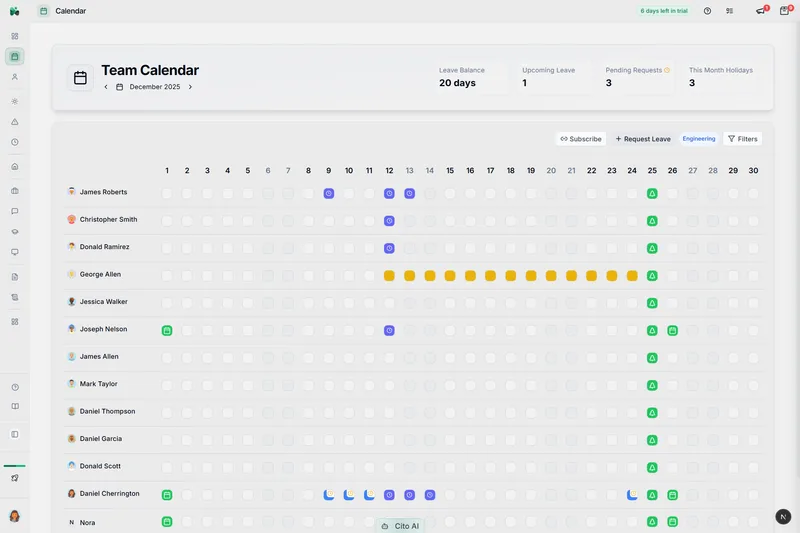This screenshot has width=800, height=533.
Task: Open the document icon in the sidebar
Action: click(15, 277)
